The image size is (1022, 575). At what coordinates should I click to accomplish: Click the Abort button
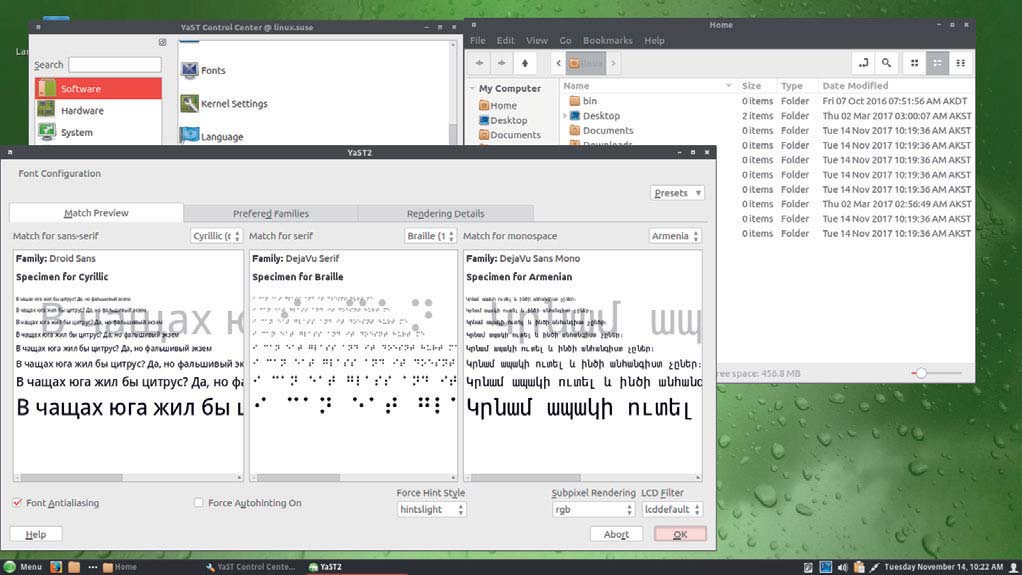[x=616, y=534]
